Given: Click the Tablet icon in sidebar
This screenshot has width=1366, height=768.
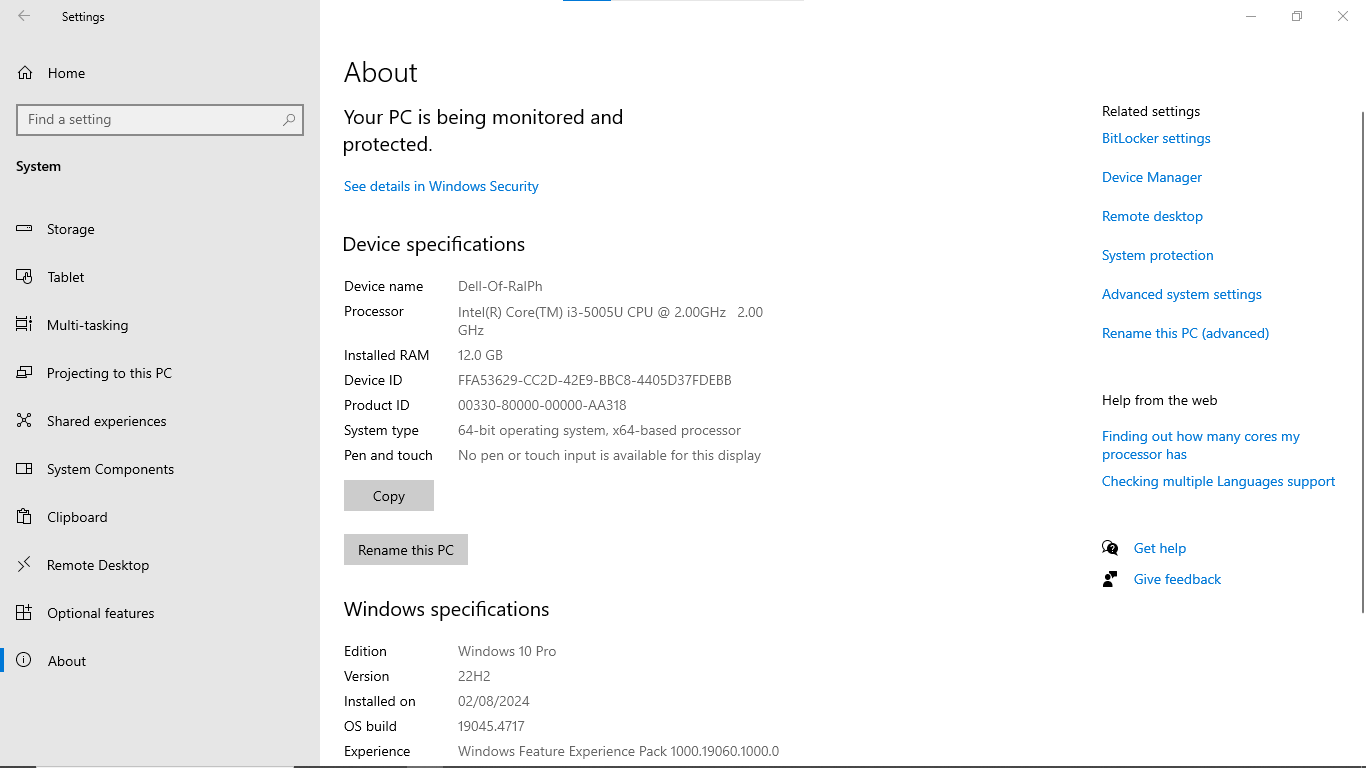Looking at the screenshot, I should 25,277.
